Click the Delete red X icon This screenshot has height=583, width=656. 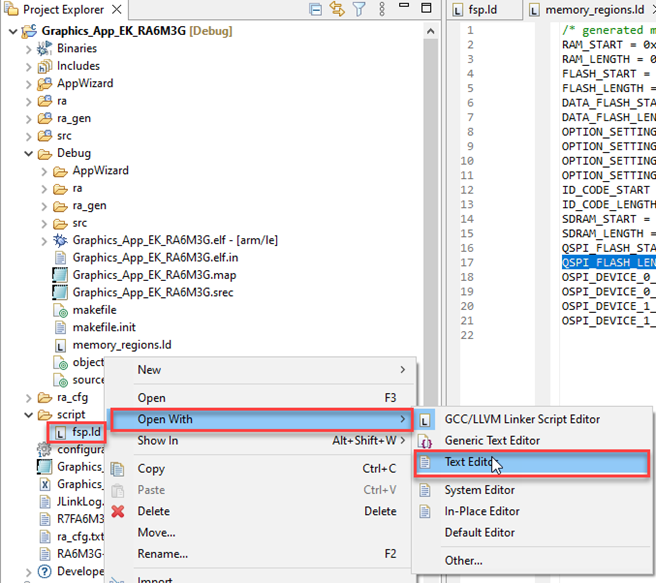coord(118,511)
